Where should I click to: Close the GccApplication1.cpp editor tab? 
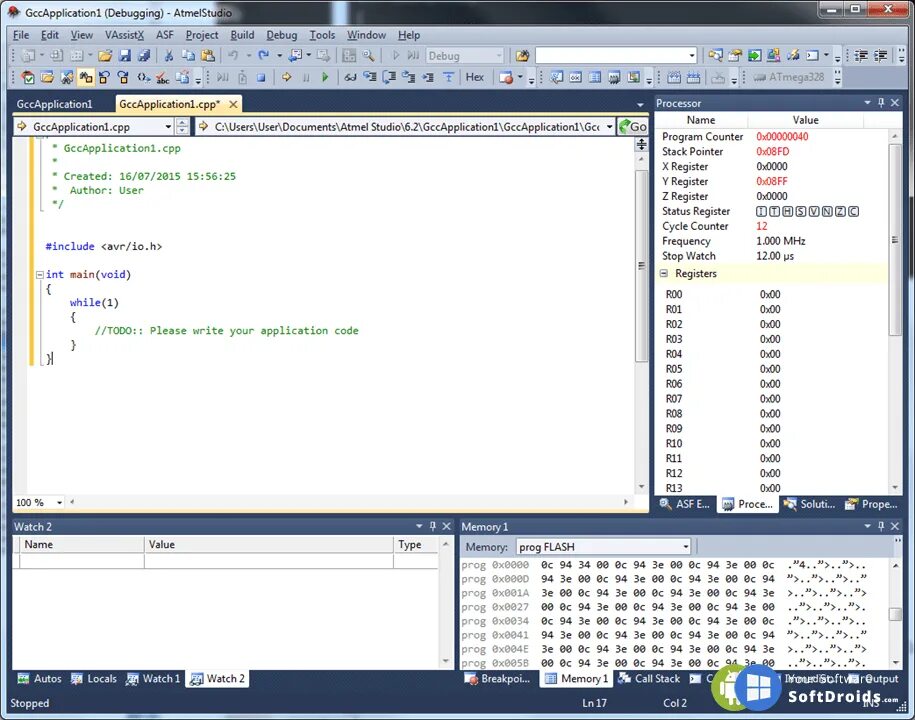point(233,104)
